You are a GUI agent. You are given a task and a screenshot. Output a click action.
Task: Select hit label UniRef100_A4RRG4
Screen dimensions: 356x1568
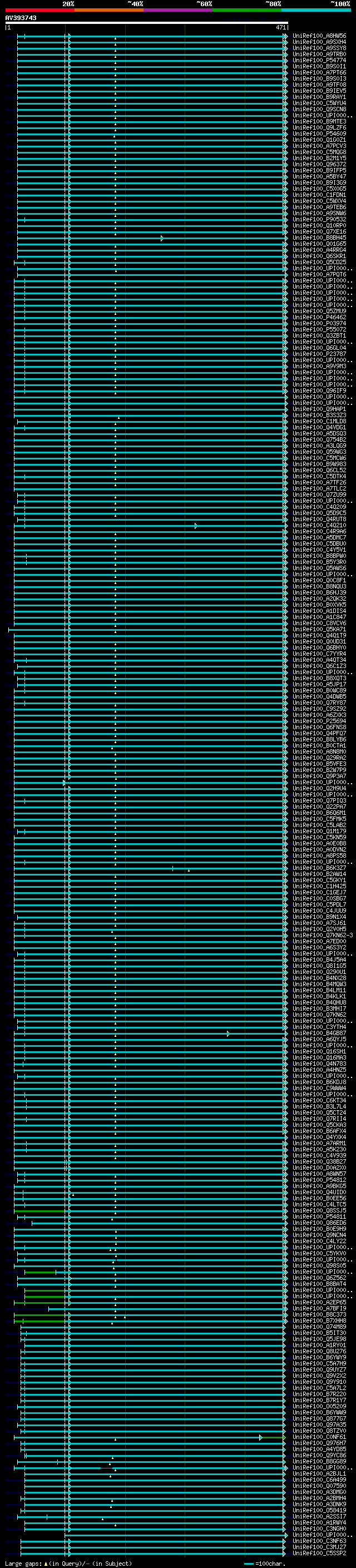click(x=319, y=250)
